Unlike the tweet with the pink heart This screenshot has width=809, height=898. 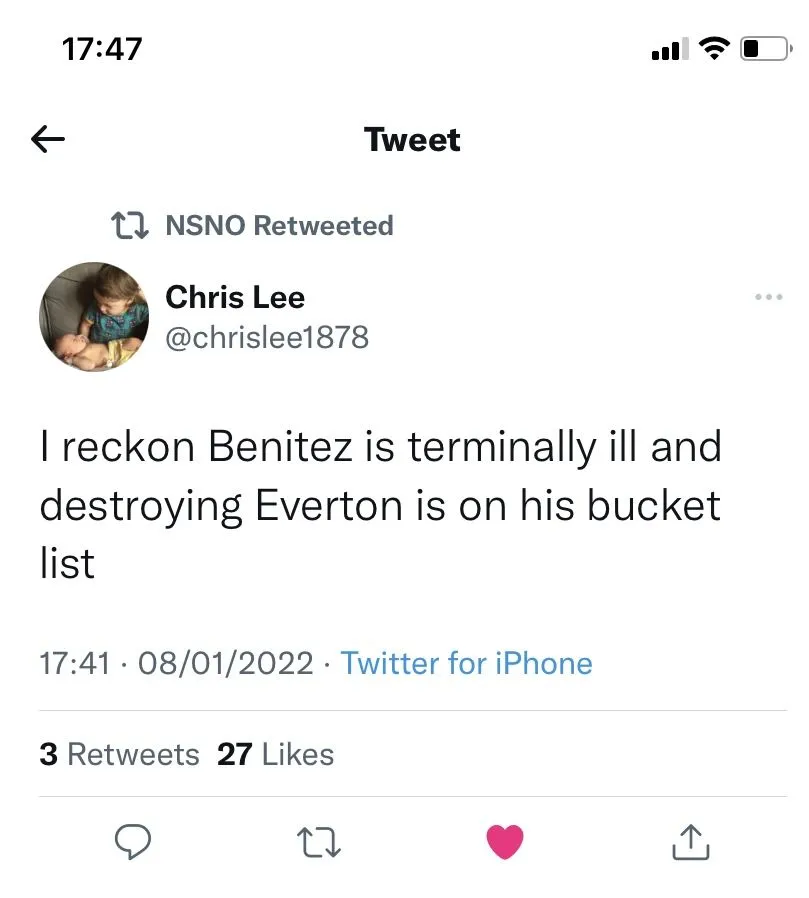505,842
